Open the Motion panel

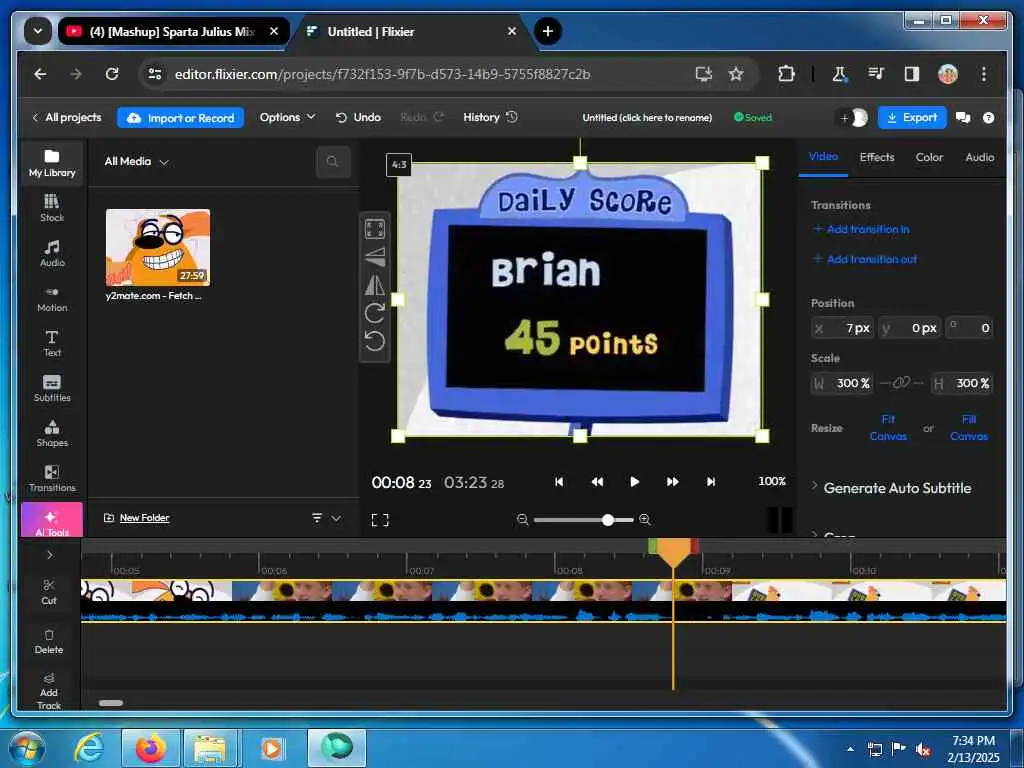(x=52, y=298)
